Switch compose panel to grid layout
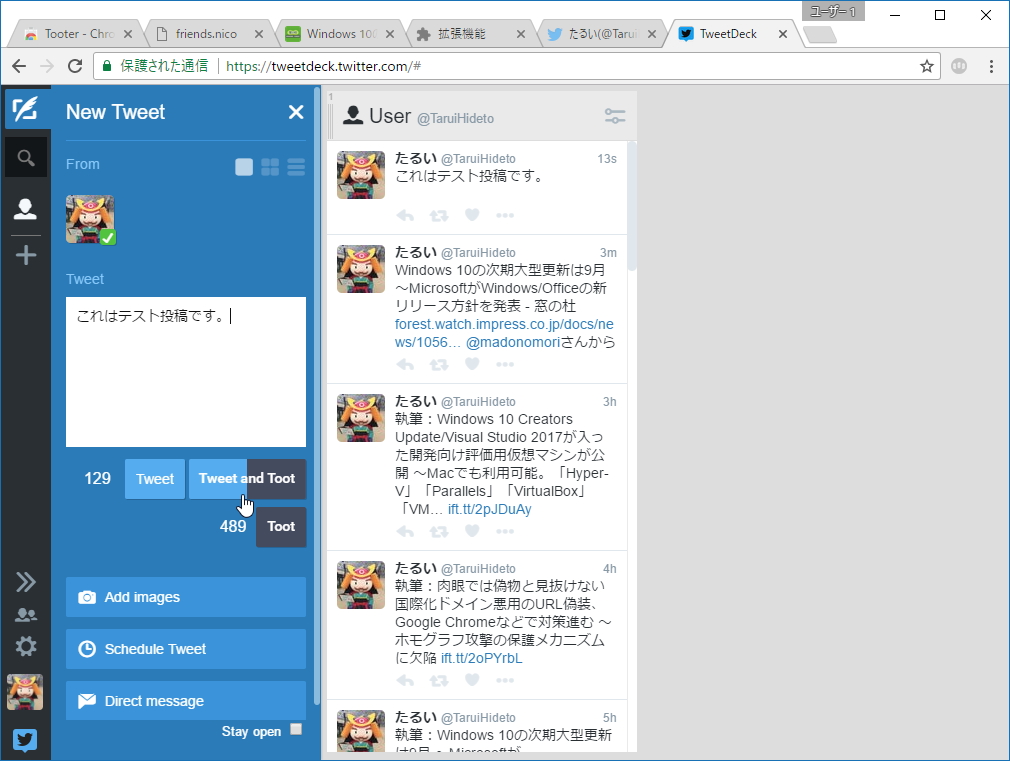Viewport: 1010px width, 761px height. click(x=270, y=167)
